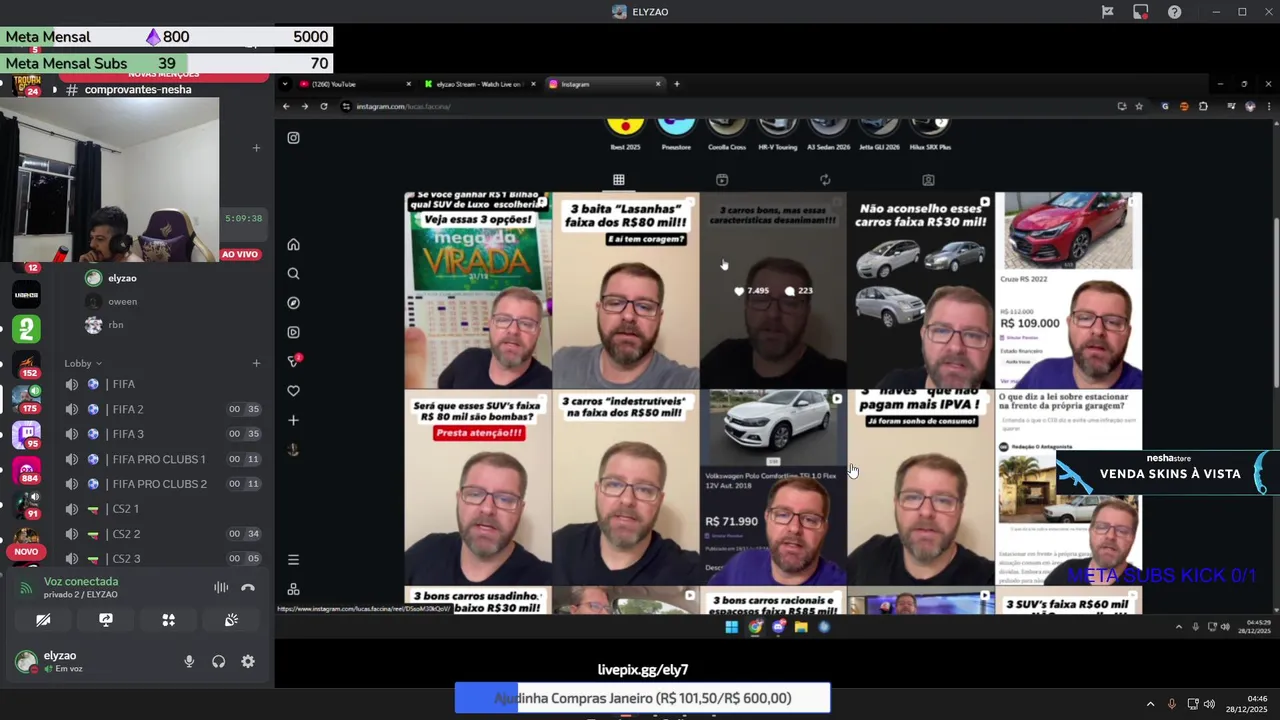The height and width of the screenshot is (720, 1280).
Task: Open Discord user settings gear
Action: [x=248, y=661]
